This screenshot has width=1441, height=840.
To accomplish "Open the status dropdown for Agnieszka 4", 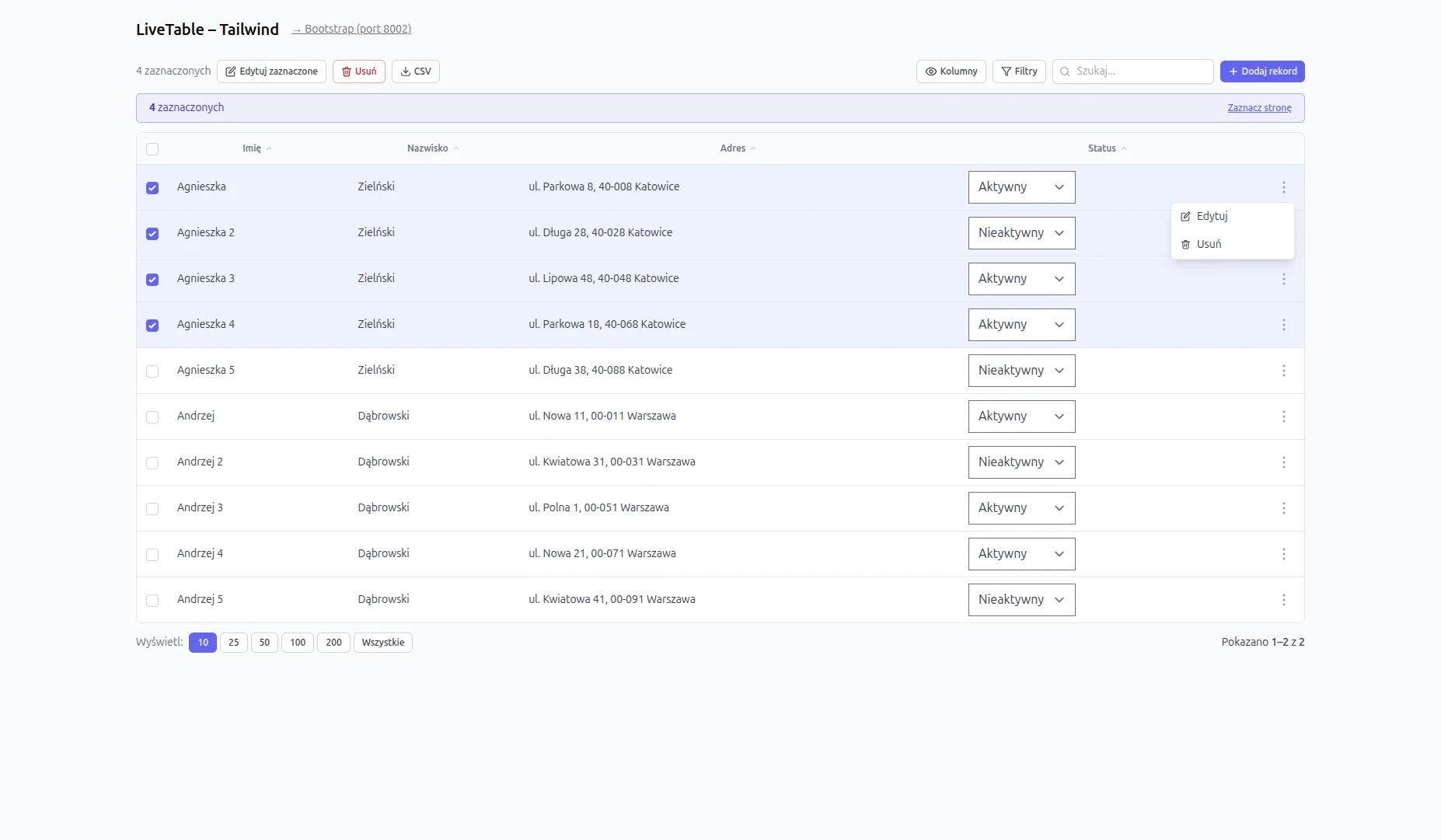I will (1021, 324).
